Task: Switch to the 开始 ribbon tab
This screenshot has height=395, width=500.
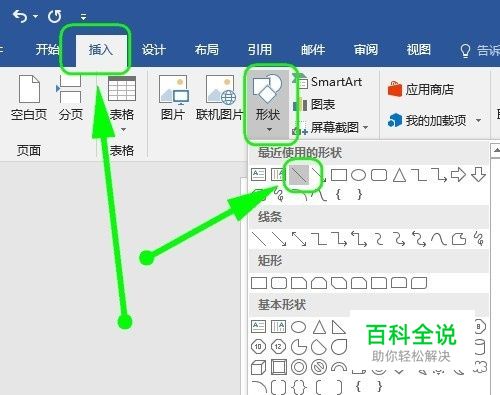Action: [47, 50]
